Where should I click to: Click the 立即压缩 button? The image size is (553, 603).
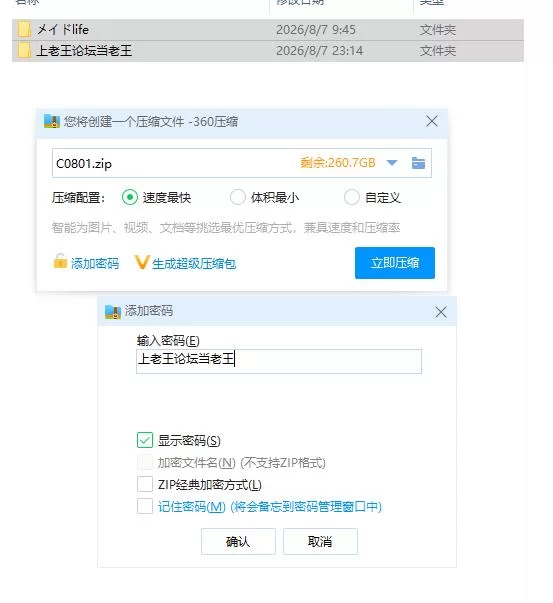click(395, 263)
